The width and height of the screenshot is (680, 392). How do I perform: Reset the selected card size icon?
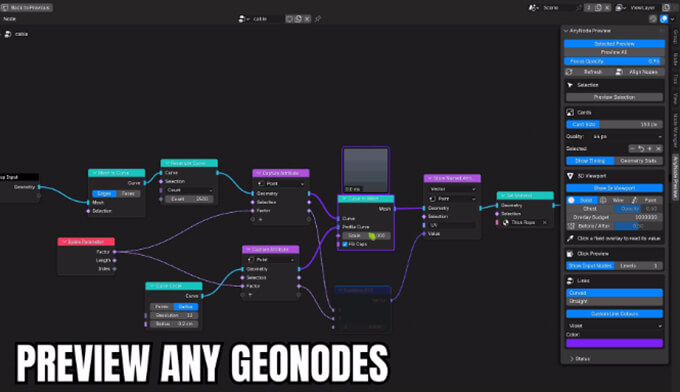pyautogui.click(x=641, y=149)
